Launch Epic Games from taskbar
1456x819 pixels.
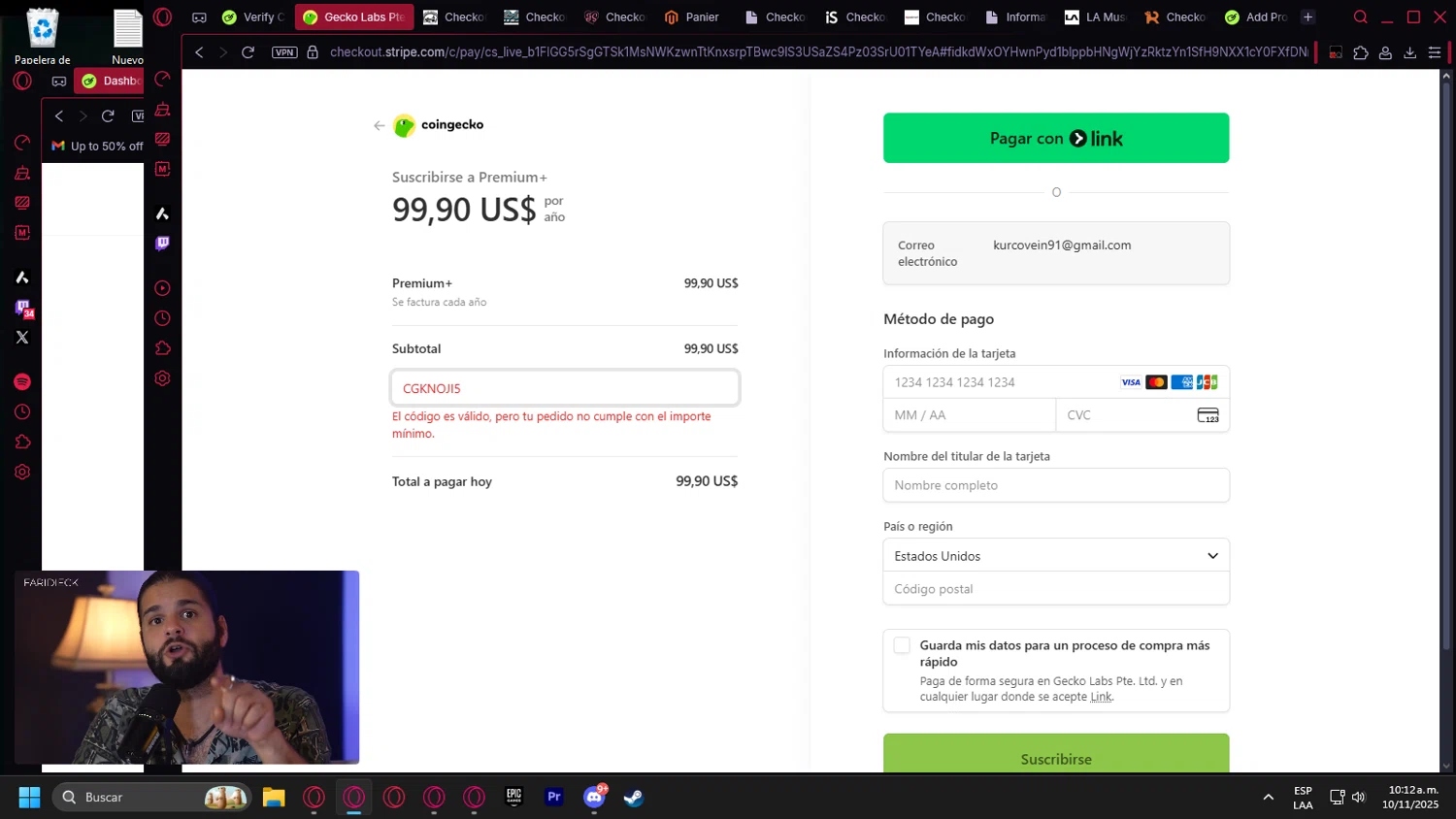click(513, 797)
